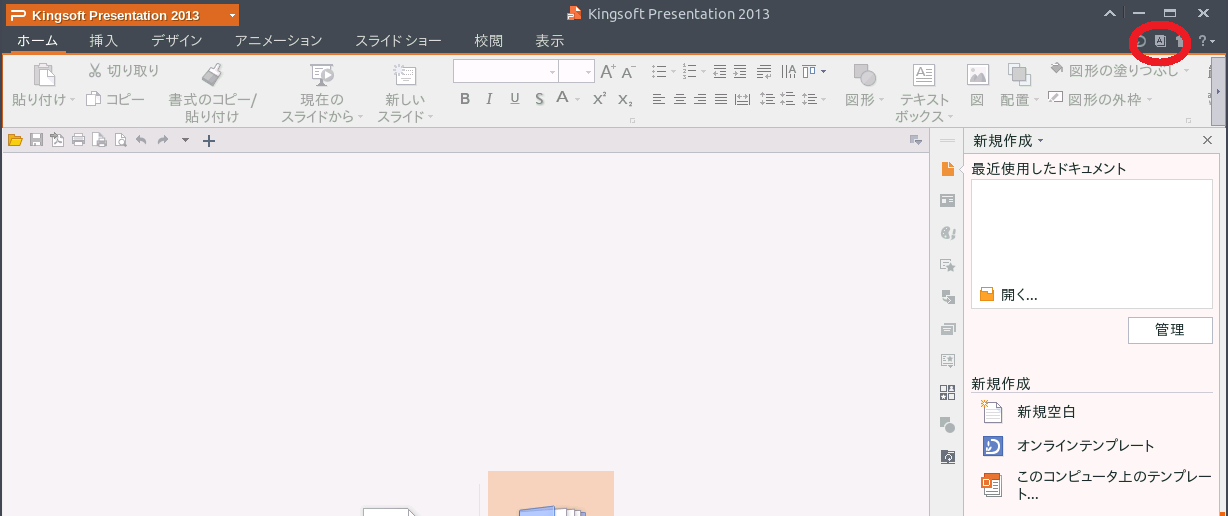The width and height of the screenshot is (1228, 516).
Task: Click the center text alignment icon
Action: [680, 99]
